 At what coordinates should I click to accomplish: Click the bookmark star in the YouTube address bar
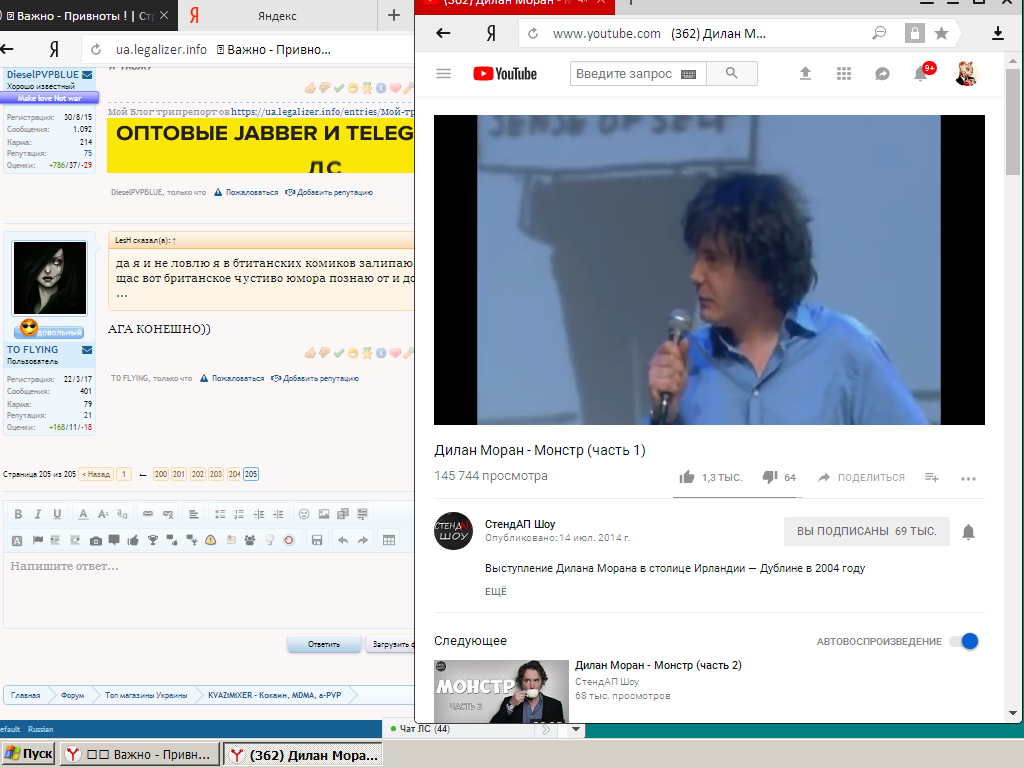click(x=941, y=33)
